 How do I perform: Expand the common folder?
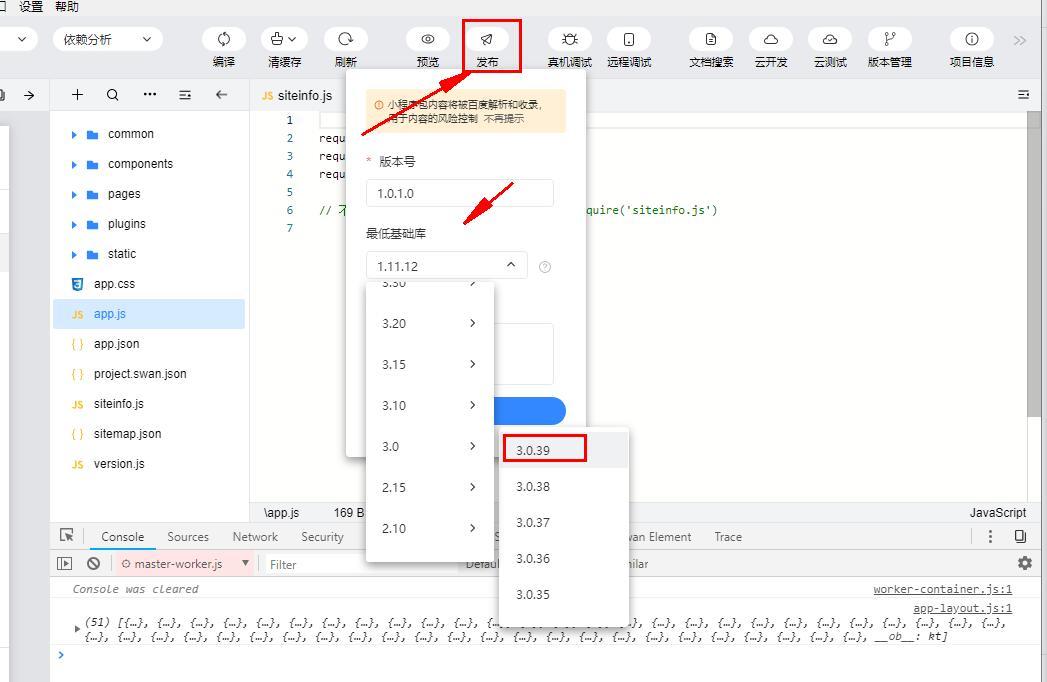tap(74, 134)
